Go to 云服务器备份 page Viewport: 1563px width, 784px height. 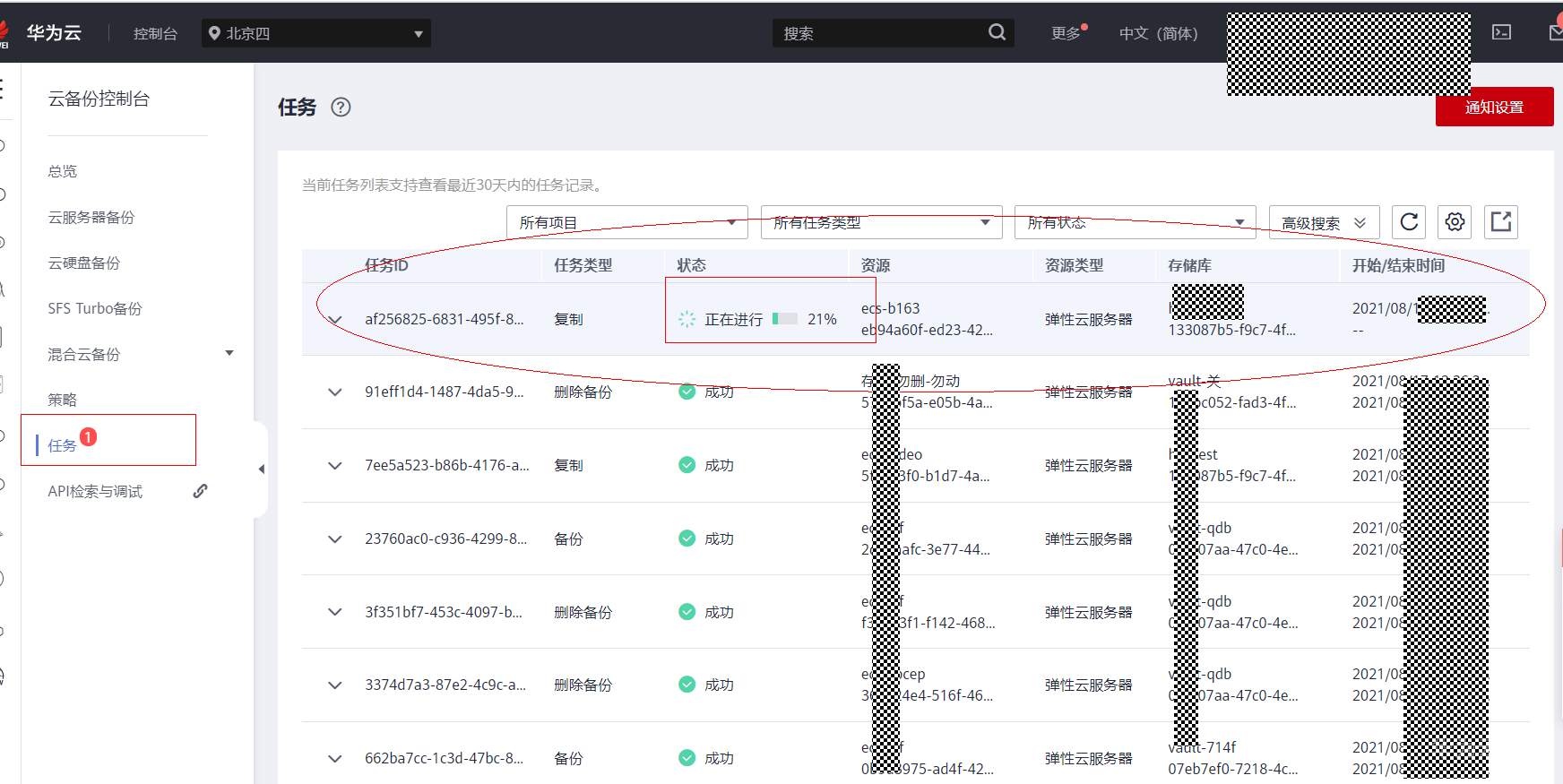(91, 217)
